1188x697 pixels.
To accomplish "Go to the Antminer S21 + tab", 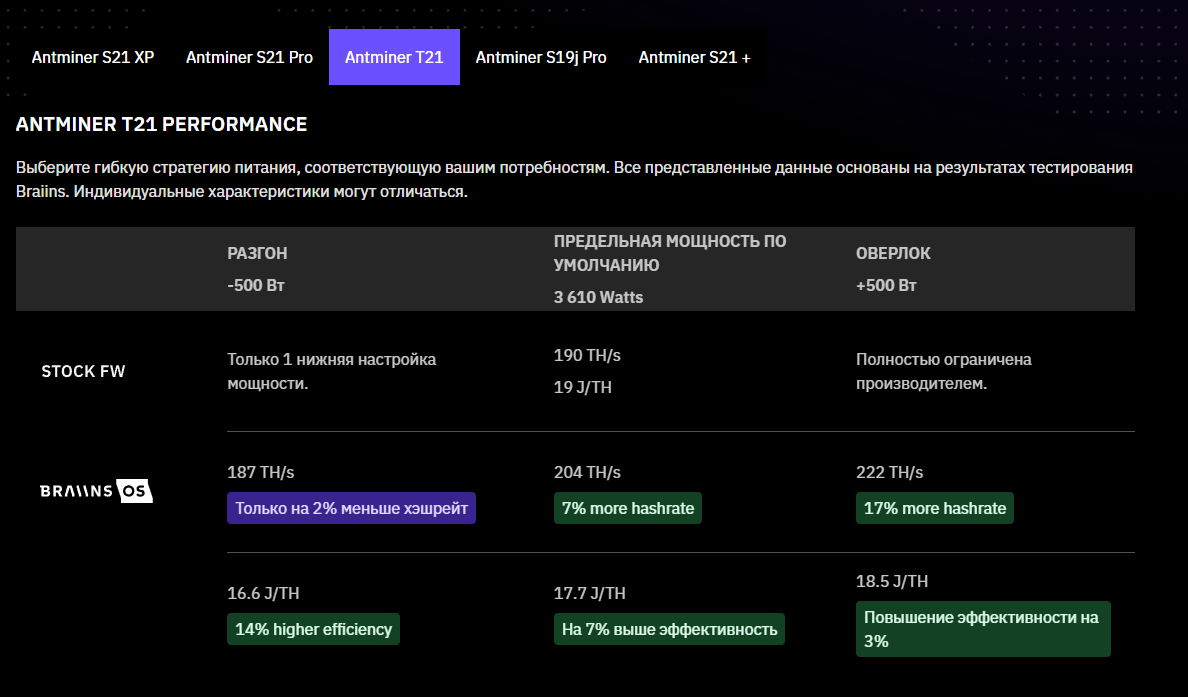I will tap(694, 57).
